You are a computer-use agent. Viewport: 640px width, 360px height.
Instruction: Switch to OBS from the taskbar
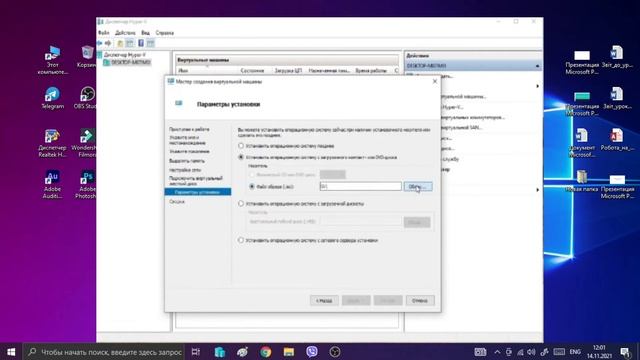pyautogui.click(x=335, y=351)
